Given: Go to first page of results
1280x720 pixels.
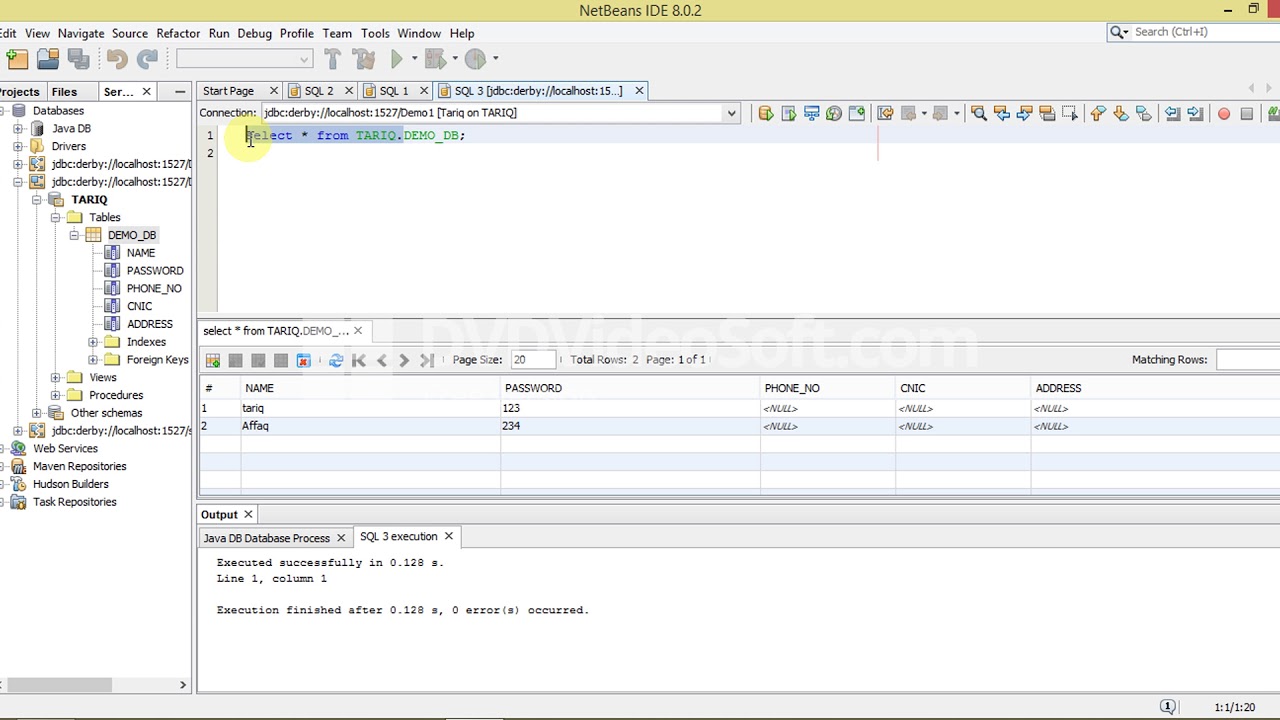Looking at the screenshot, I should point(359,360).
